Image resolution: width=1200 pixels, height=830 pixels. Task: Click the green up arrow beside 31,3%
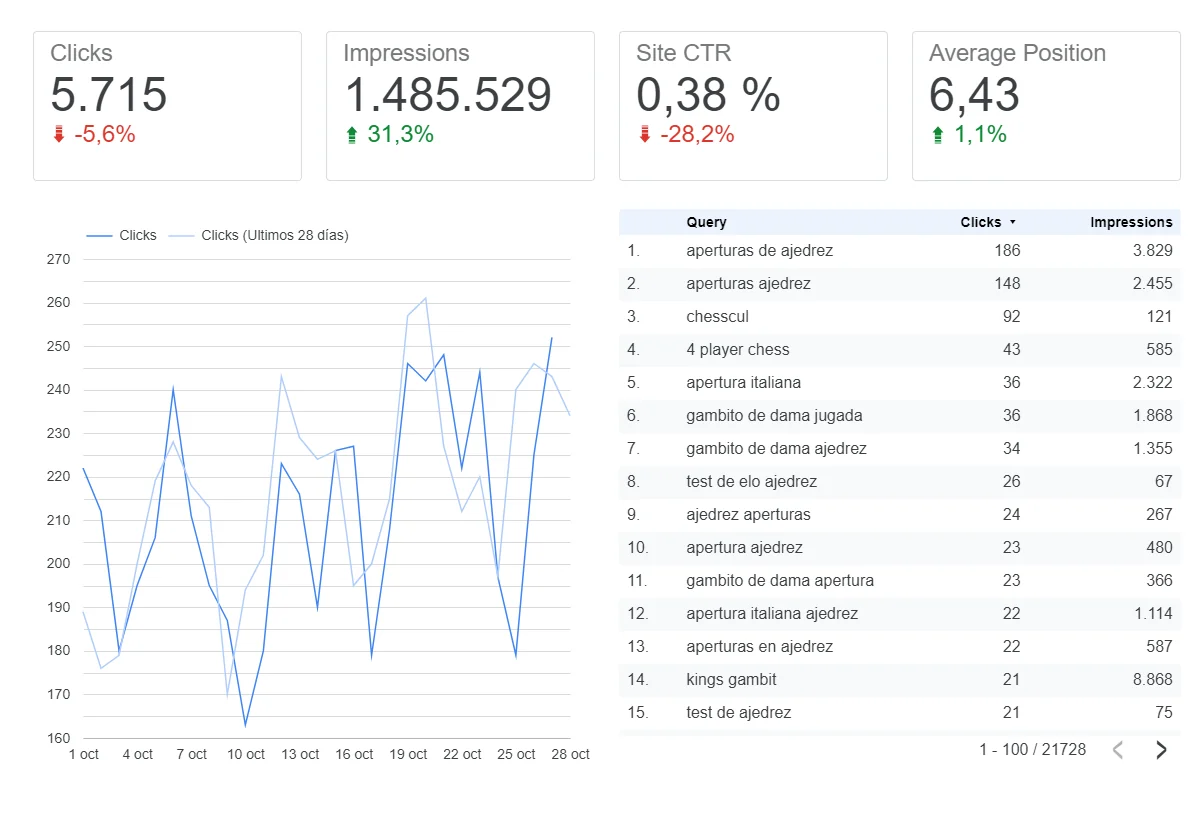pyautogui.click(x=351, y=135)
